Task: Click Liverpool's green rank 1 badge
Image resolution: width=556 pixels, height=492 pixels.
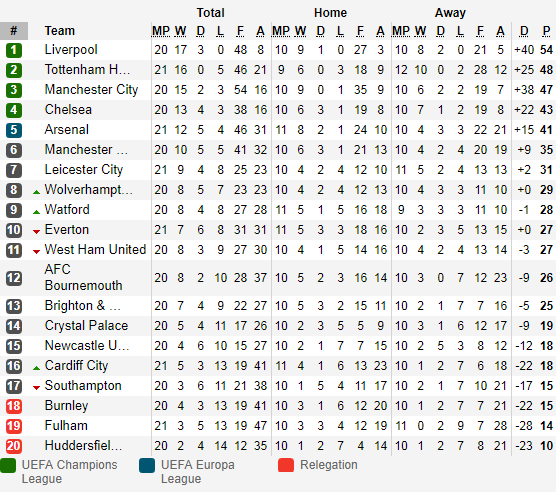Action: point(14,50)
